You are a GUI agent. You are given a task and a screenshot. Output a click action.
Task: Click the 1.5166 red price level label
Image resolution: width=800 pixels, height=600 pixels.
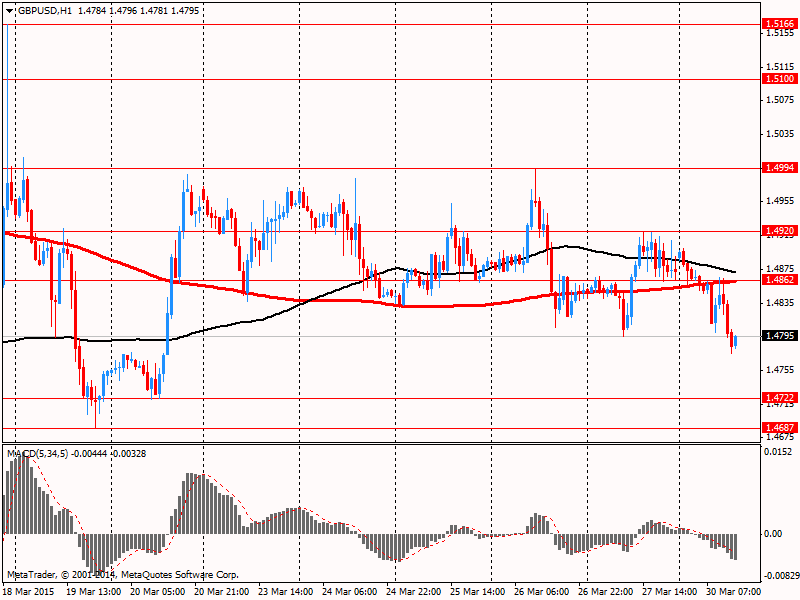pos(780,23)
